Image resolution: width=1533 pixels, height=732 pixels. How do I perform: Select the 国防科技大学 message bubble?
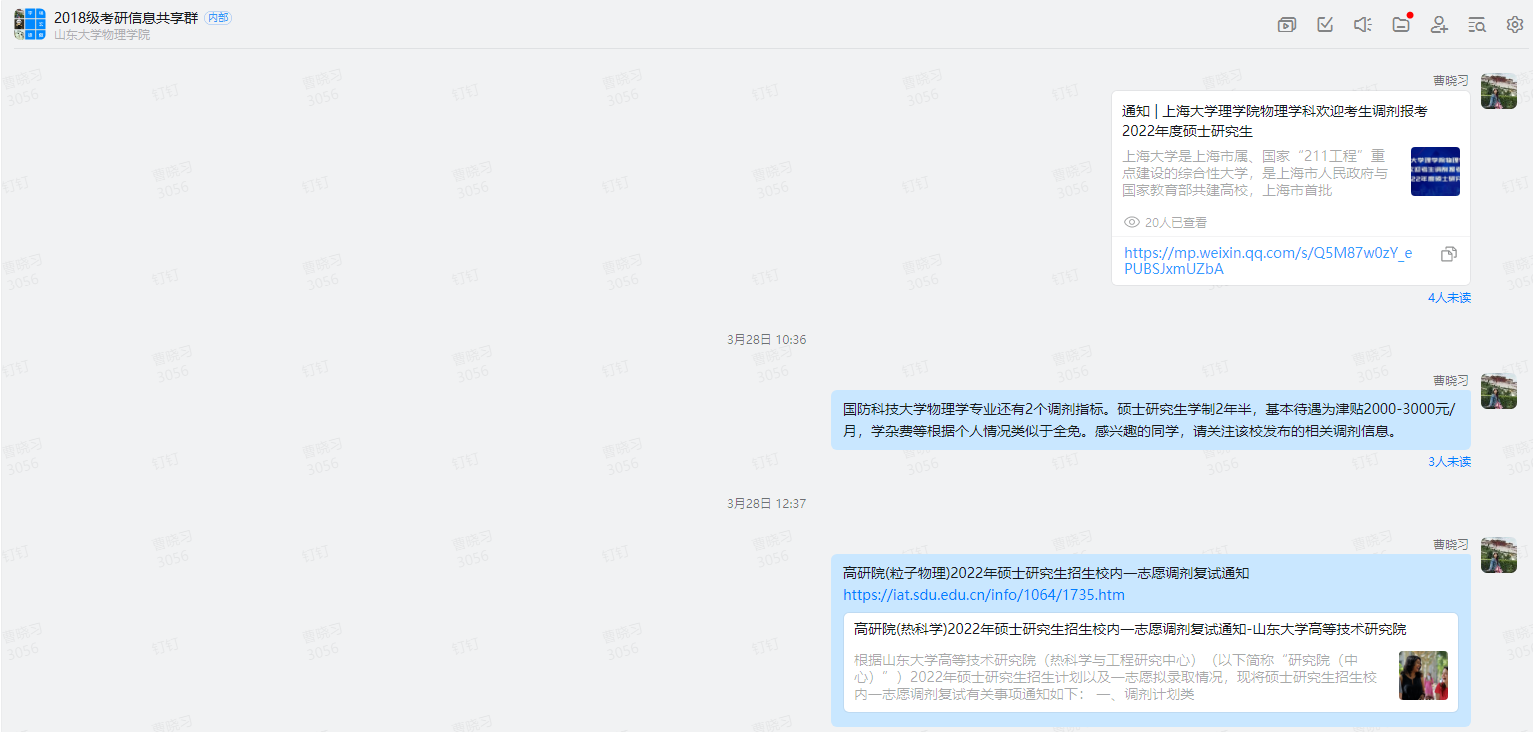(1150, 420)
